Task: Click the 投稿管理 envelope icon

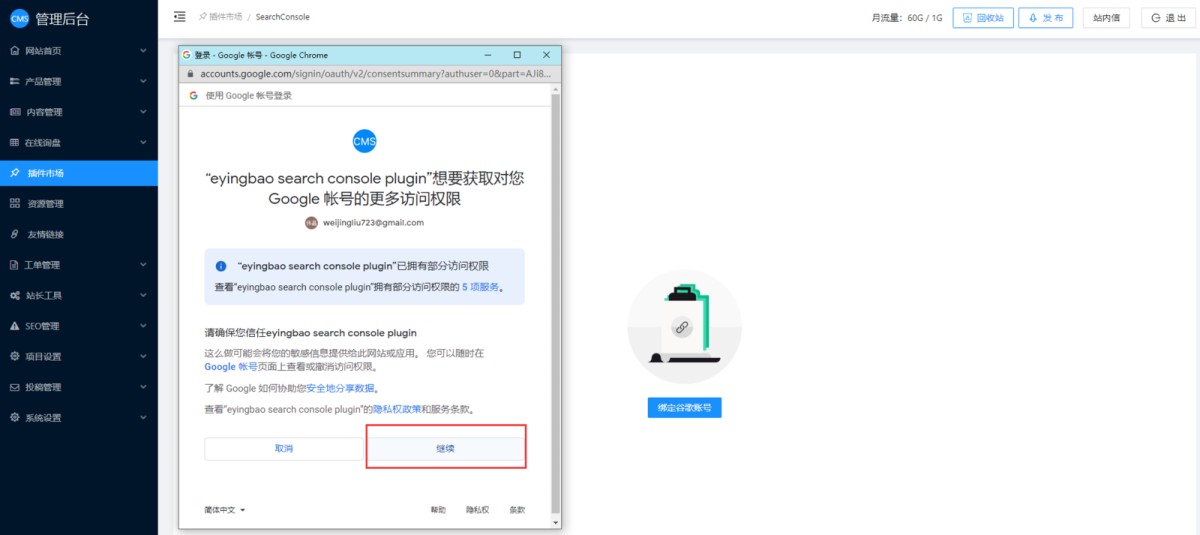Action: pos(14,387)
